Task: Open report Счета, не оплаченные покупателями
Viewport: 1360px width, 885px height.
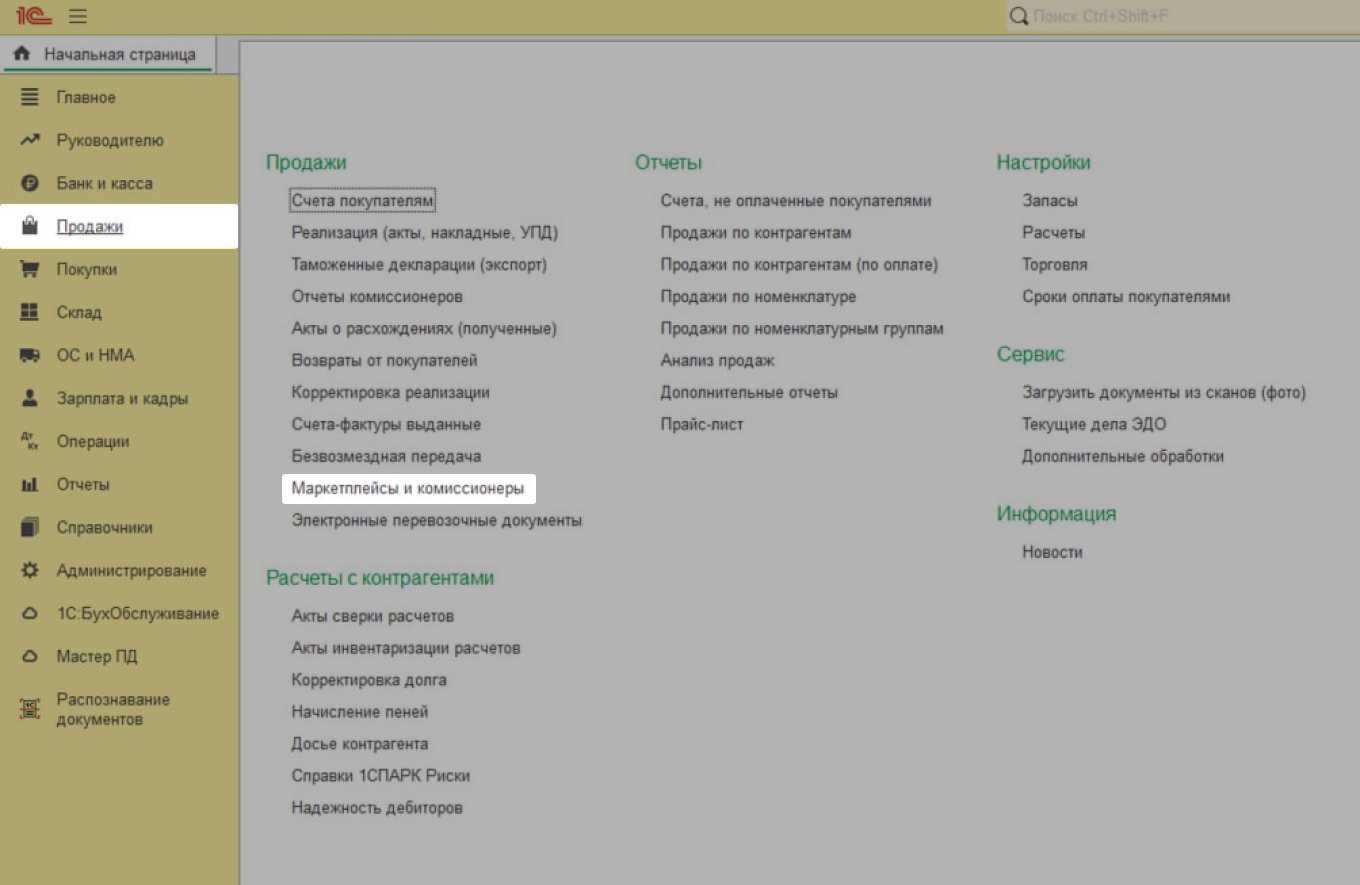Action: pos(796,201)
